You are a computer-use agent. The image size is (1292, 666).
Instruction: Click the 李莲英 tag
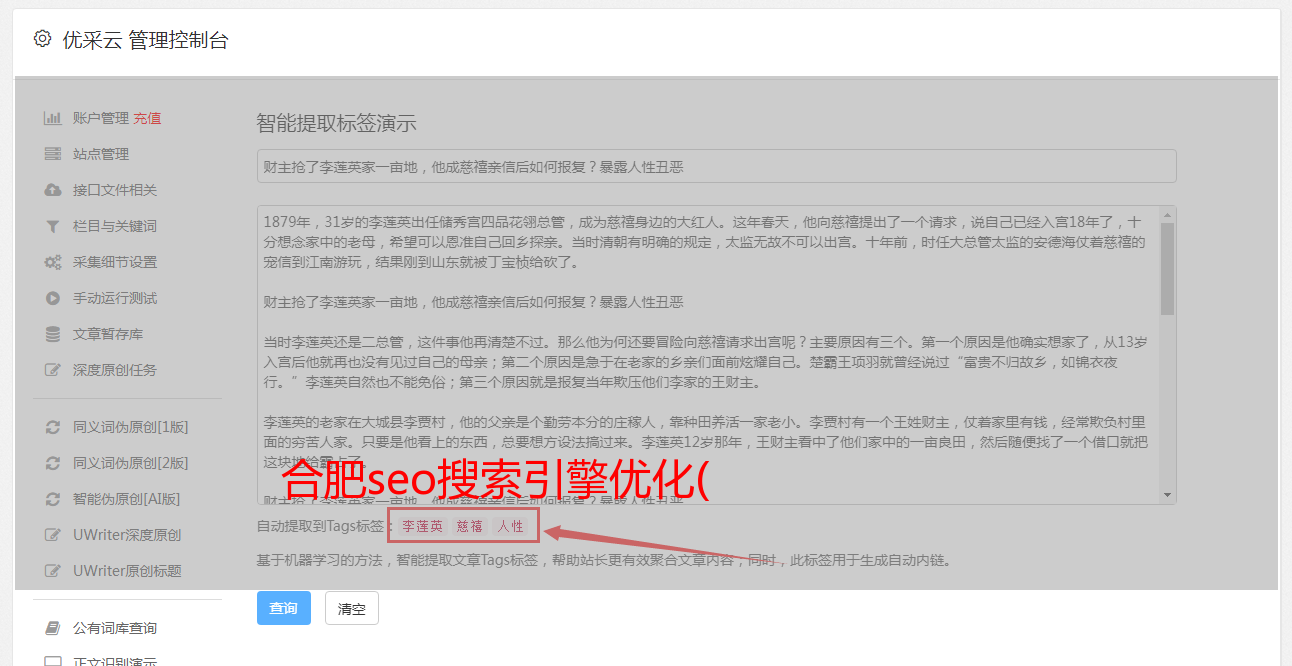coord(422,526)
